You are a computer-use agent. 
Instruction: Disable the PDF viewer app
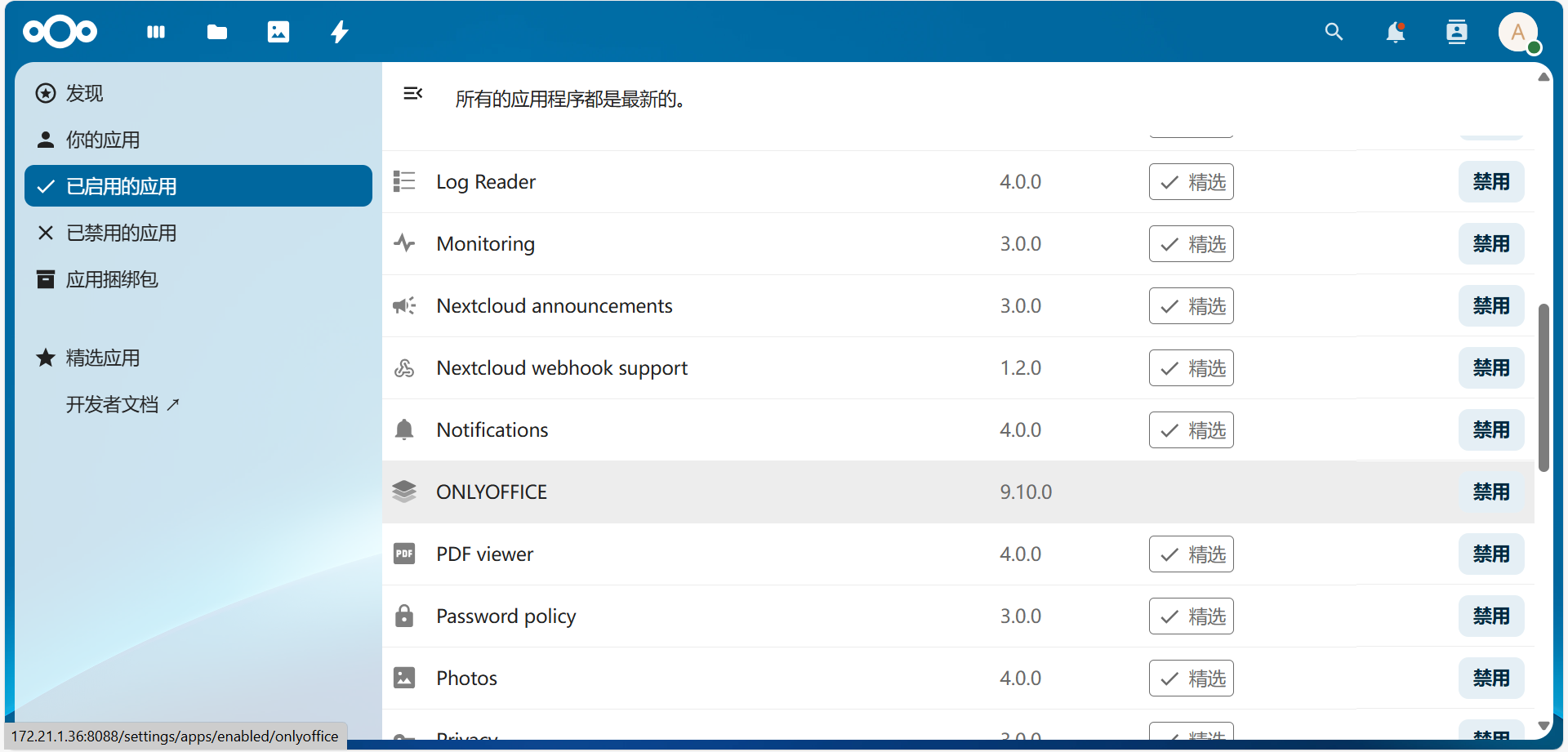pyautogui.click(x=1491, y=554)
